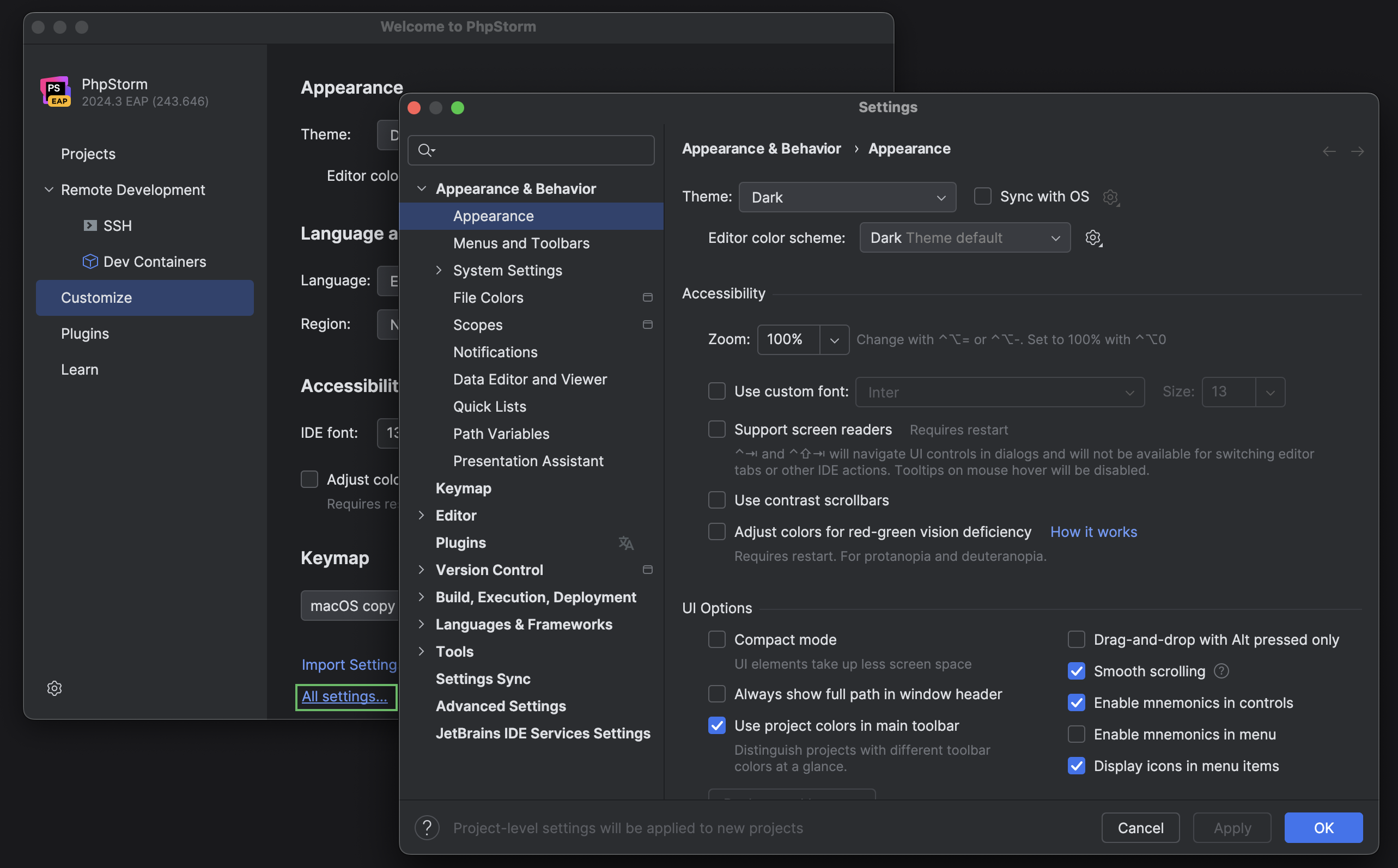1398x868 pixels.
Task: Toggle the Compact mode option
Action: [717, 639]
